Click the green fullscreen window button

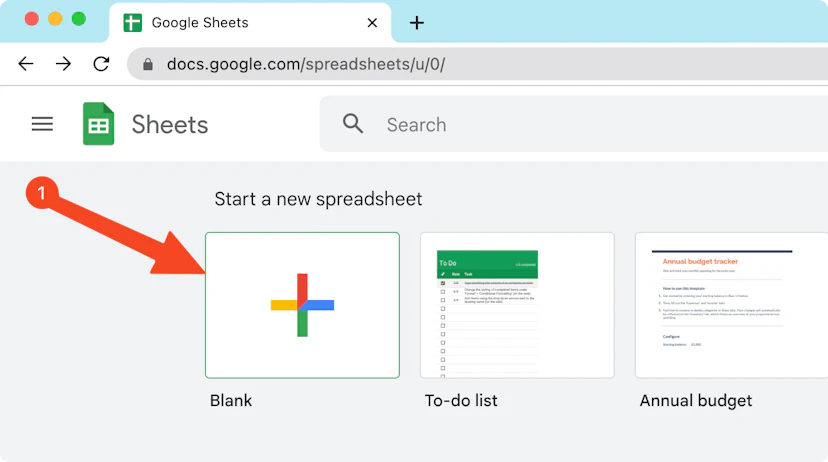point(79,19)
